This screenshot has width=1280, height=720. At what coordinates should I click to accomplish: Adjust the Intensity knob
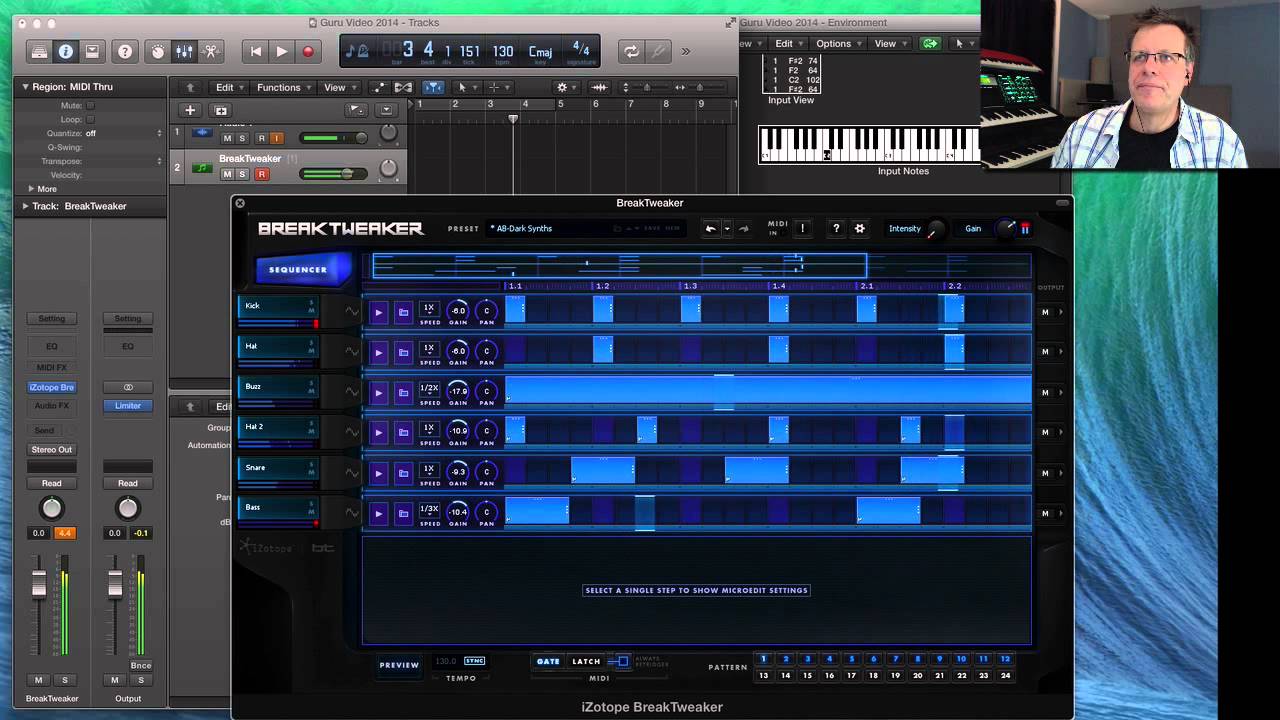pyautogui.click(x=935, y=229)
